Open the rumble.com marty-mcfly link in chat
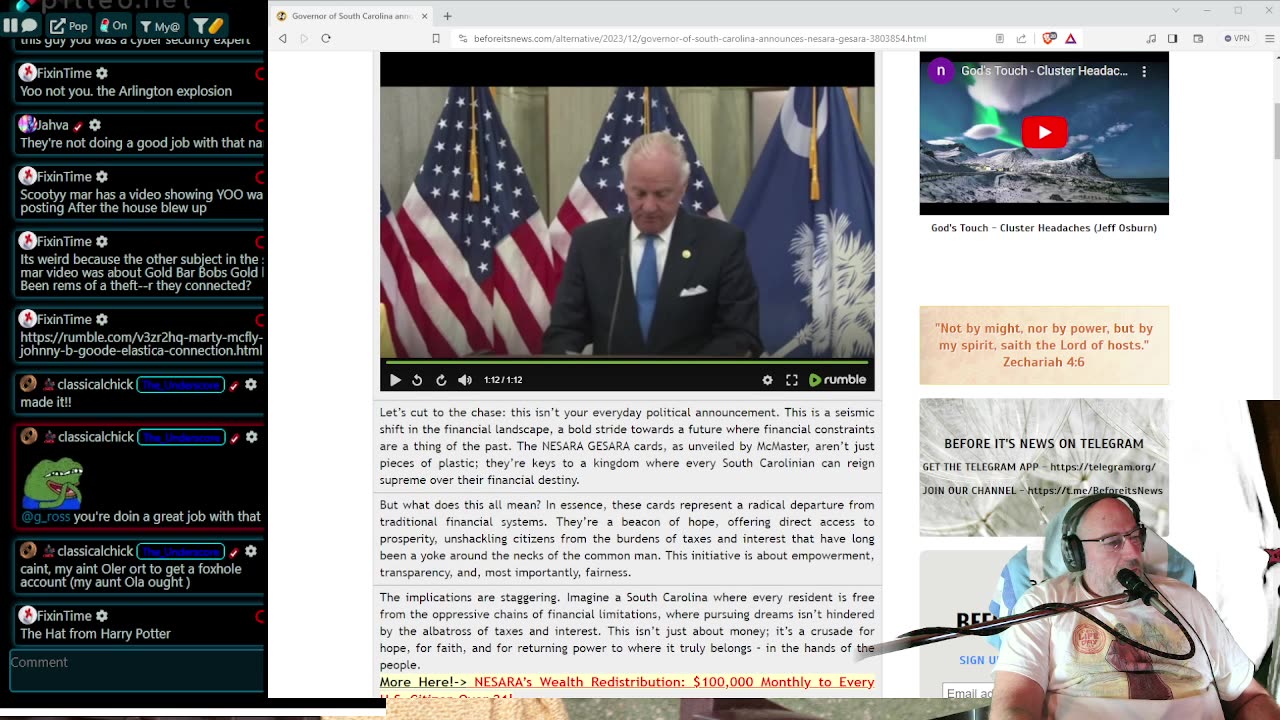Viewport: 1280px width, 720px height. click(x=141, y=344)
